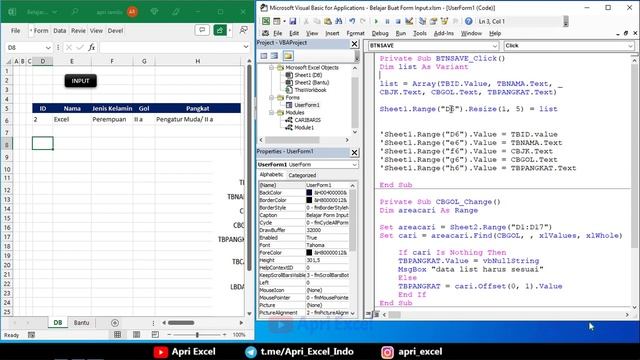Viewport: 640px width, 360px height.
Task: Switch Excel to Page Break Preview icon
Action: (x=155, y=335)
